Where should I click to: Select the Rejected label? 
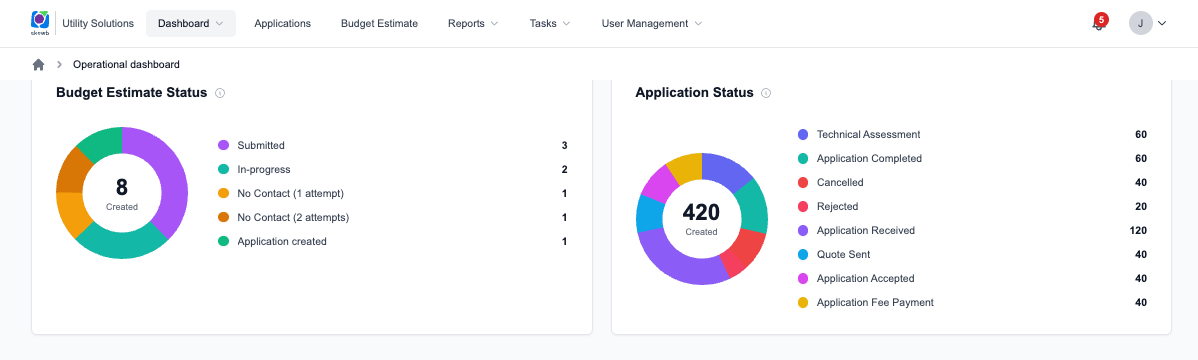tap(837, 206)
